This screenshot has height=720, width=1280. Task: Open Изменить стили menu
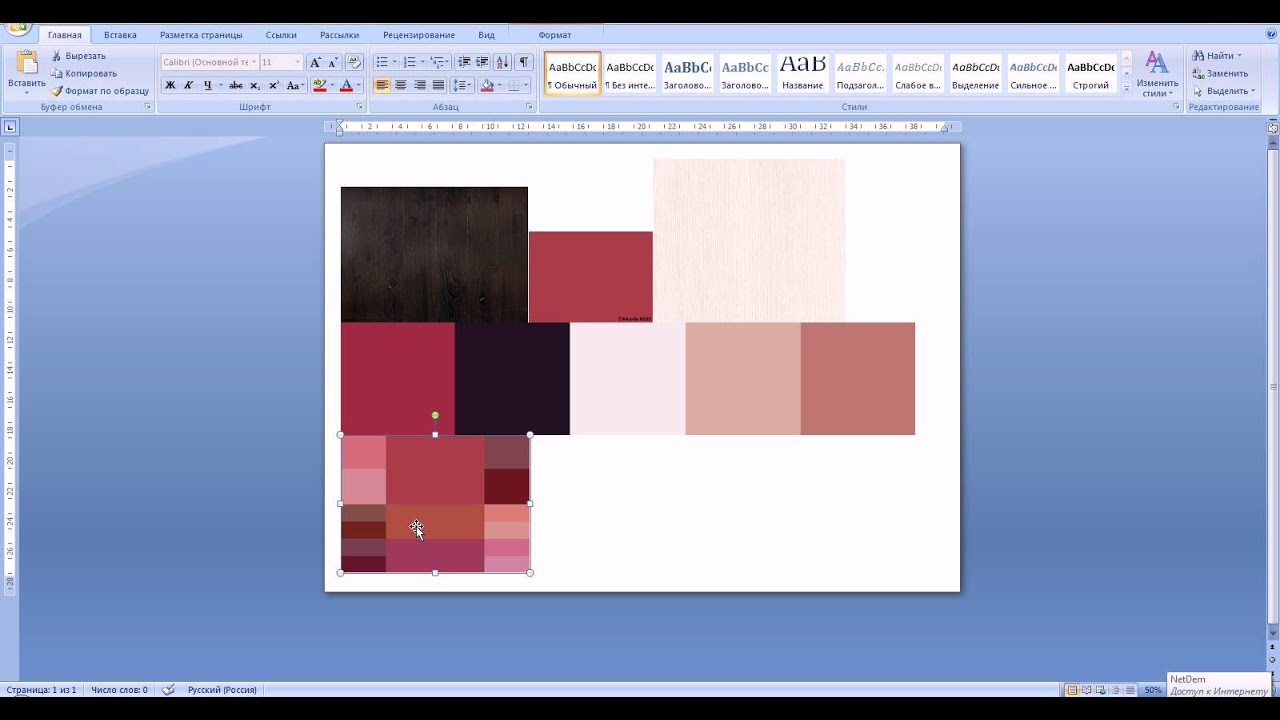(x=1156, y=74)
